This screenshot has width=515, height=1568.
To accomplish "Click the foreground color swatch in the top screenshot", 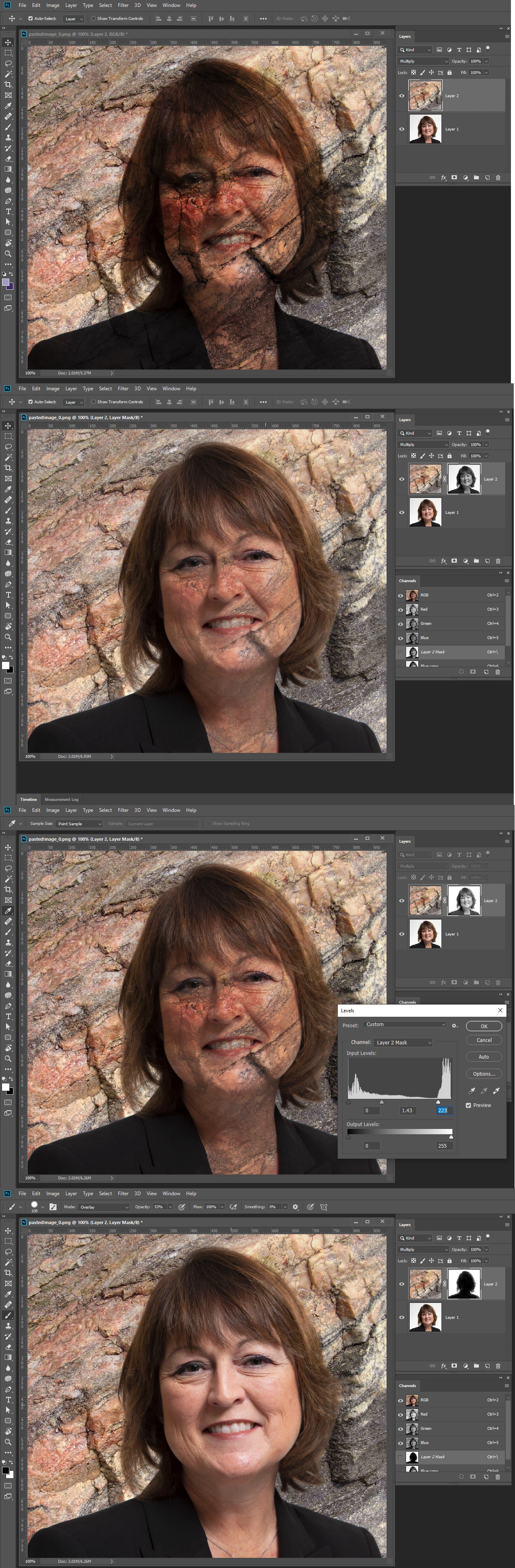I will [x=6, y=283].
